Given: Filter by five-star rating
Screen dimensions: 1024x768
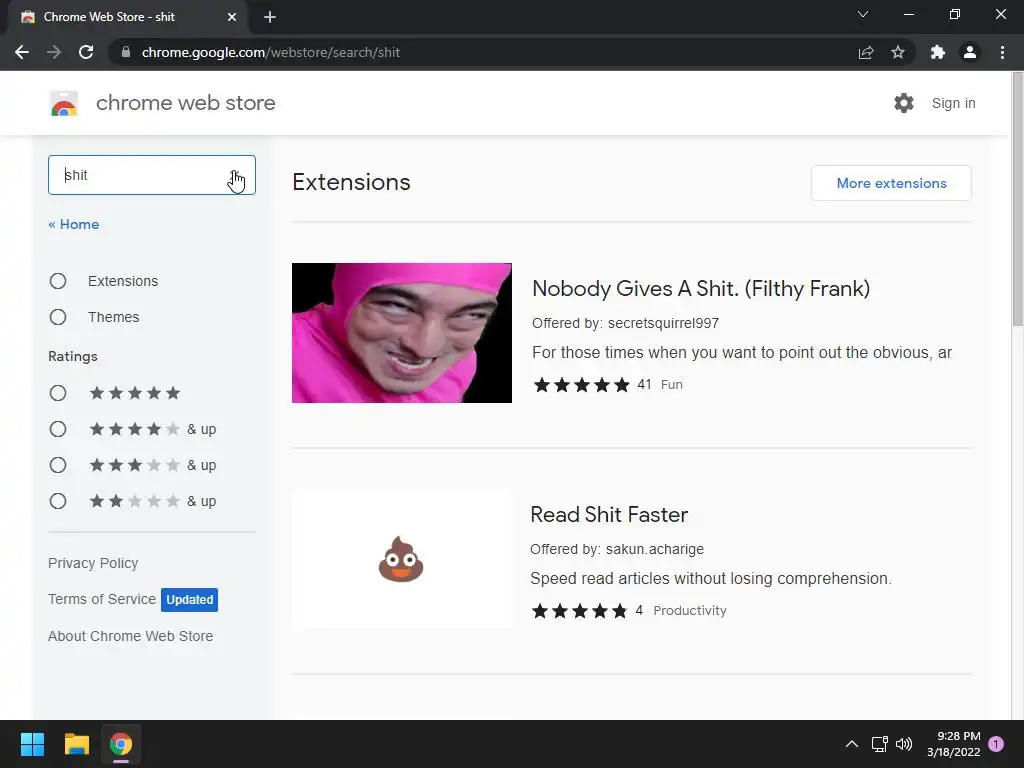Looking at the screenshot, I should pyautogui.click(x=58, y=393).
